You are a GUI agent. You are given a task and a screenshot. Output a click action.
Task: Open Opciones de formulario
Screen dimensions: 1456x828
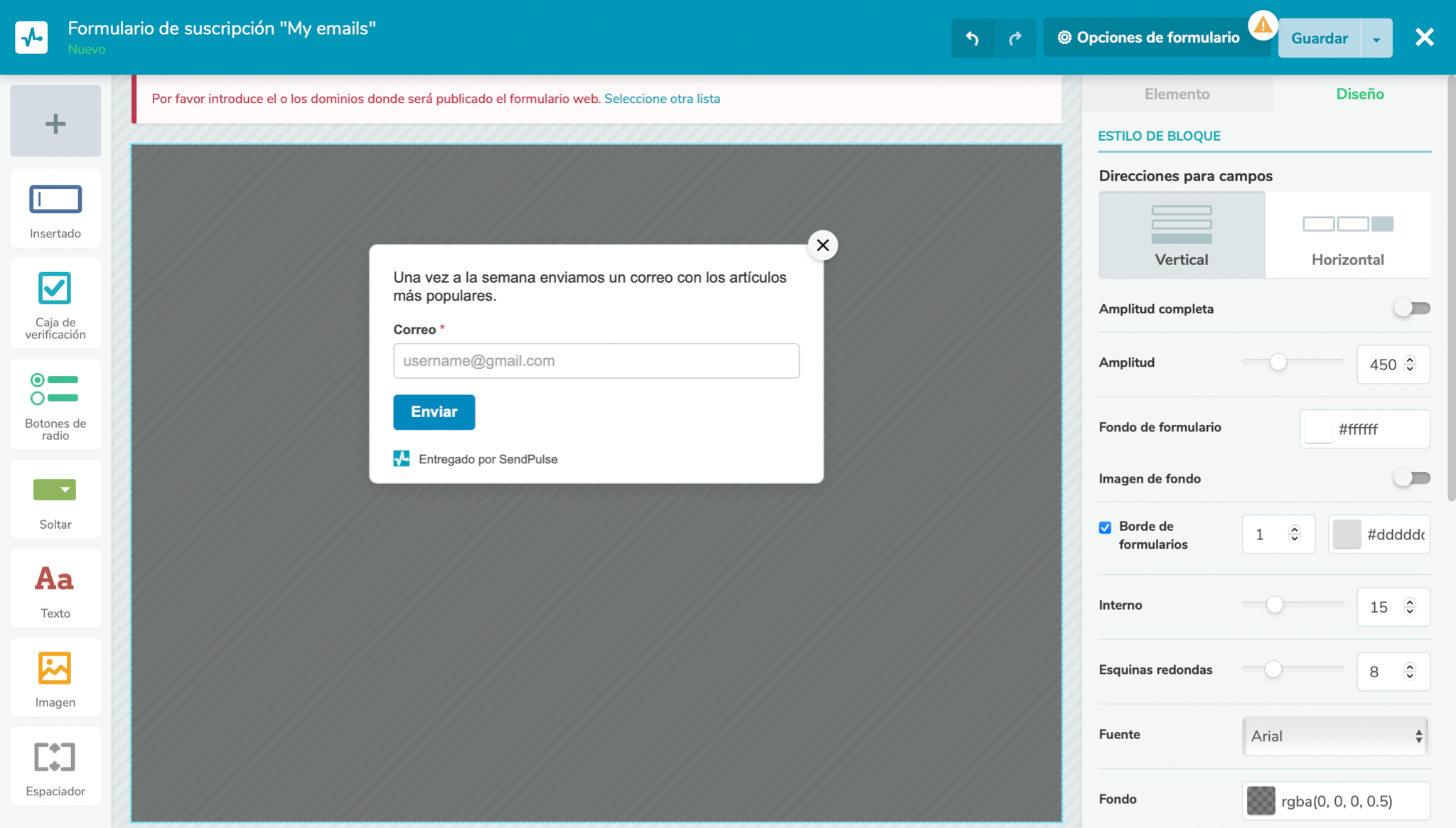(1149, 38)
